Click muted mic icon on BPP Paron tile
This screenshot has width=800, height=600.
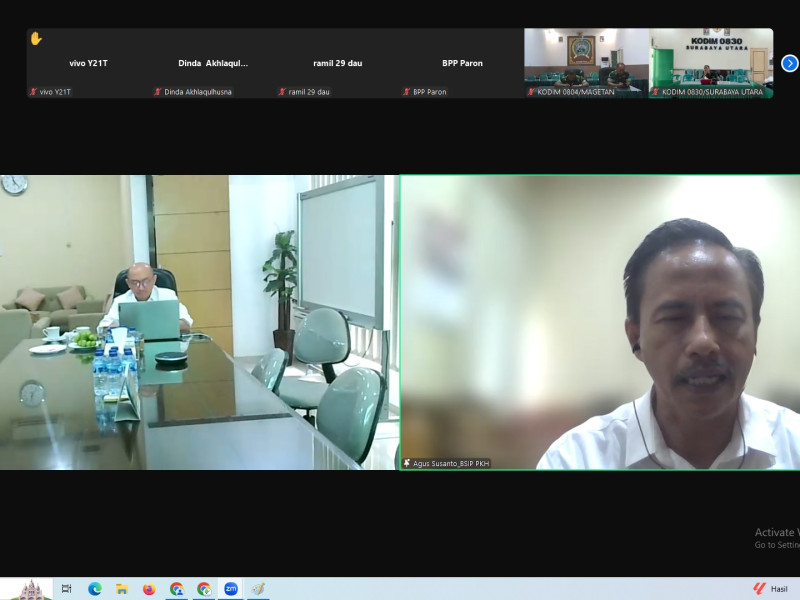click(407, 92)
